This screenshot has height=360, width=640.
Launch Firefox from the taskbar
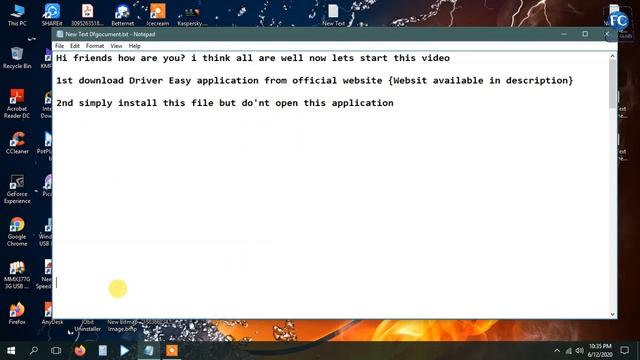[x=80, y=351]
